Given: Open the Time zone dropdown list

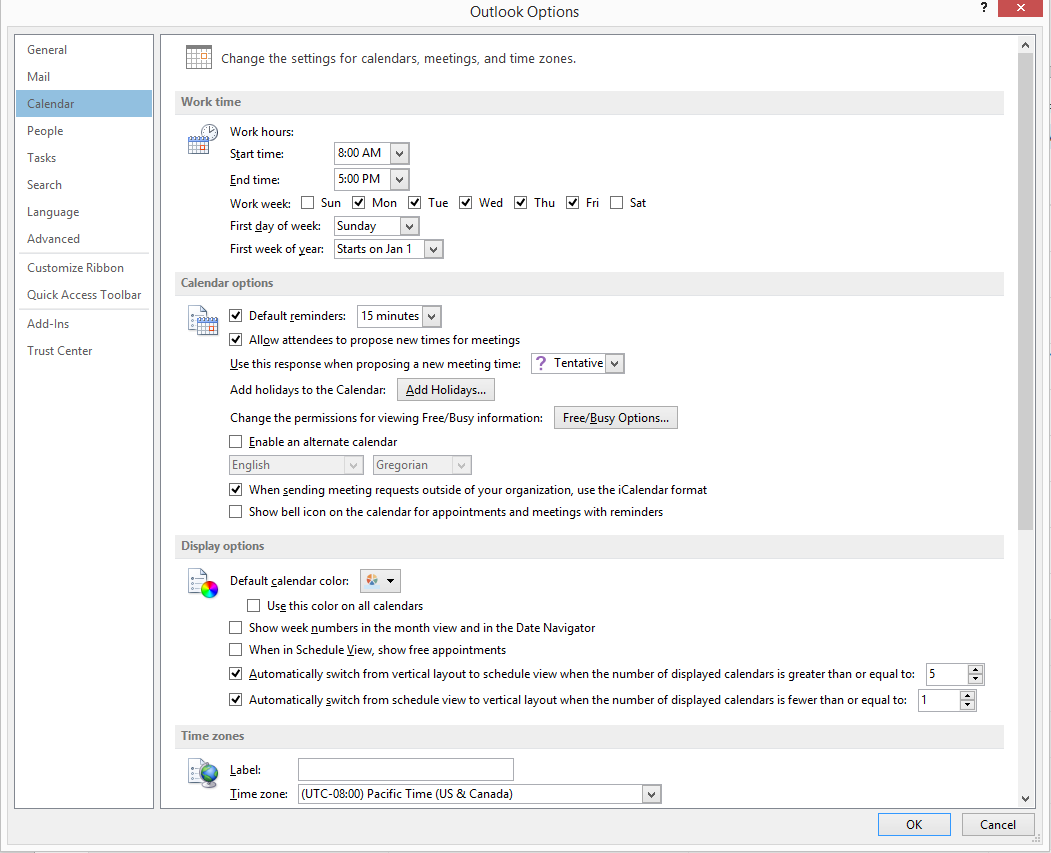Looking at the screenshot, I should (651, 794).
